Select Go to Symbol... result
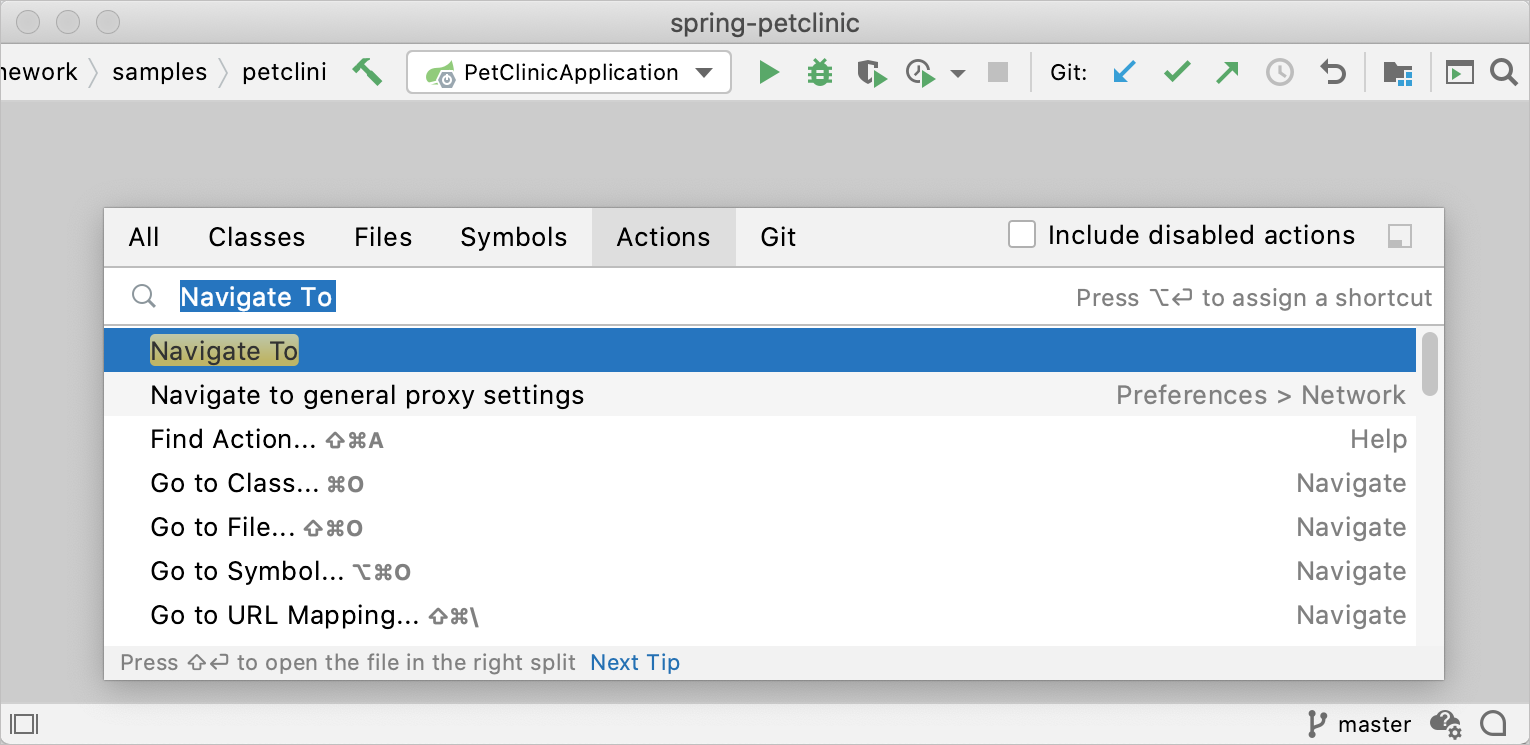This screenshot has height=745, width=1530. pyautogui.click(x=760, y=571)
